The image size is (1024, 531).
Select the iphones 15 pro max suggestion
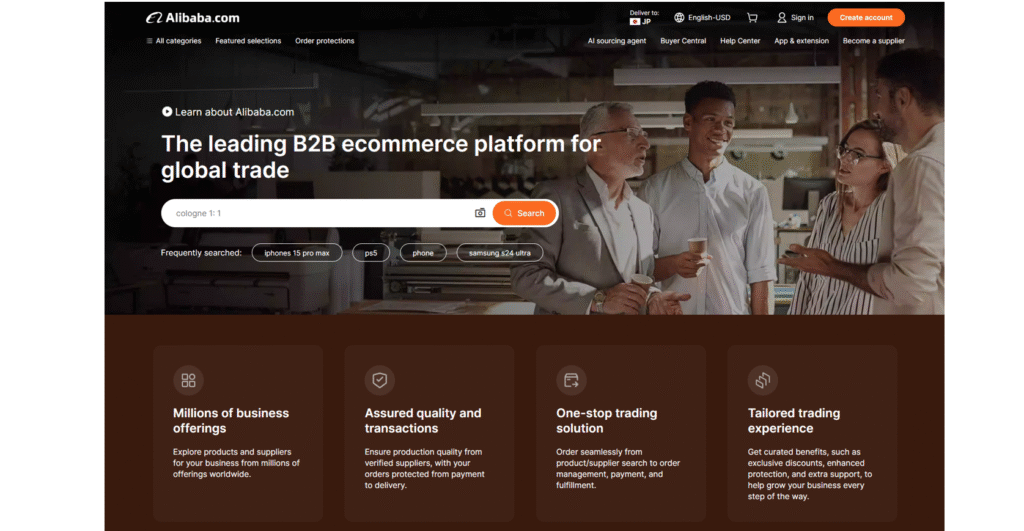(x=297, y=253)
